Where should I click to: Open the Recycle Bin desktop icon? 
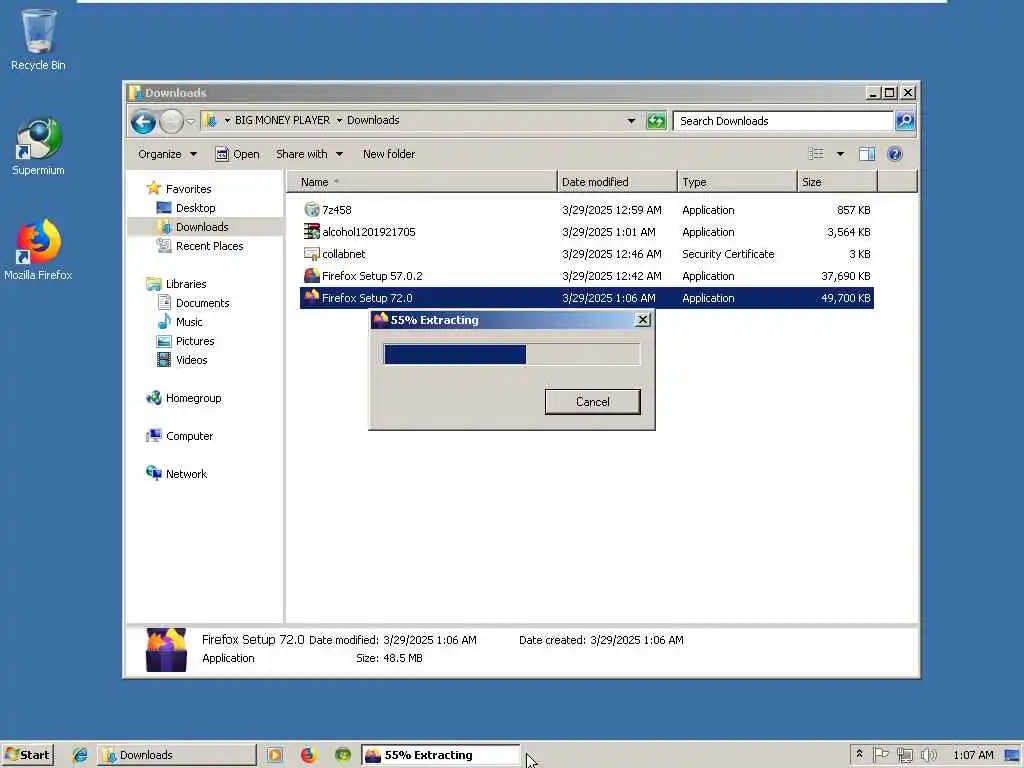coord(38,38)
